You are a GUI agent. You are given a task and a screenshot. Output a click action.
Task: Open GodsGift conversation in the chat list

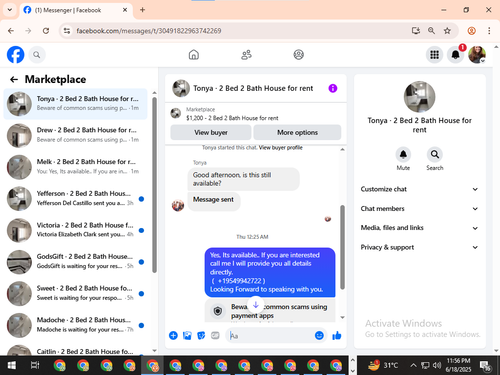click(x=75, y=262)
